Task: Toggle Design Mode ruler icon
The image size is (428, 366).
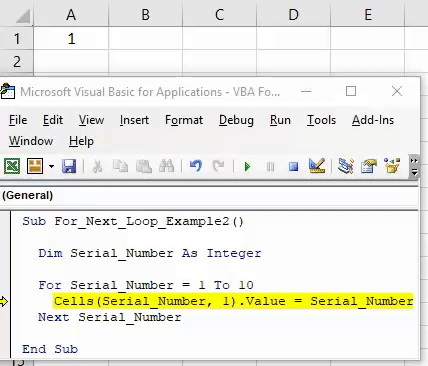Action: [x=317, y=166]
